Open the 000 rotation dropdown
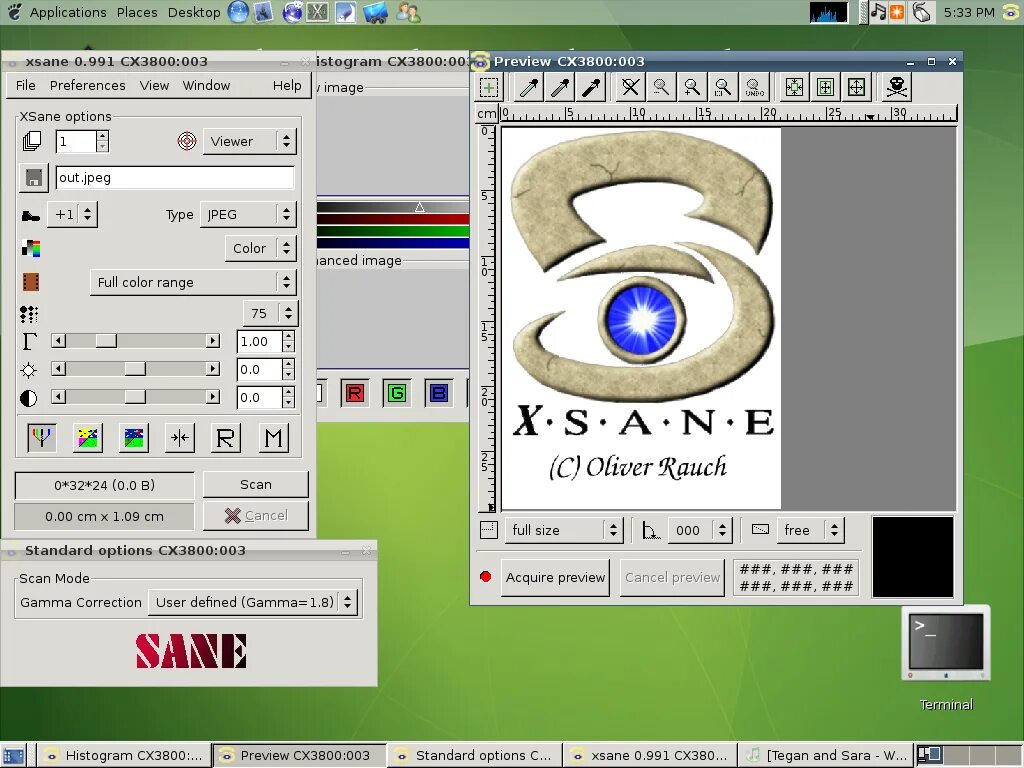 pos(699,530)
